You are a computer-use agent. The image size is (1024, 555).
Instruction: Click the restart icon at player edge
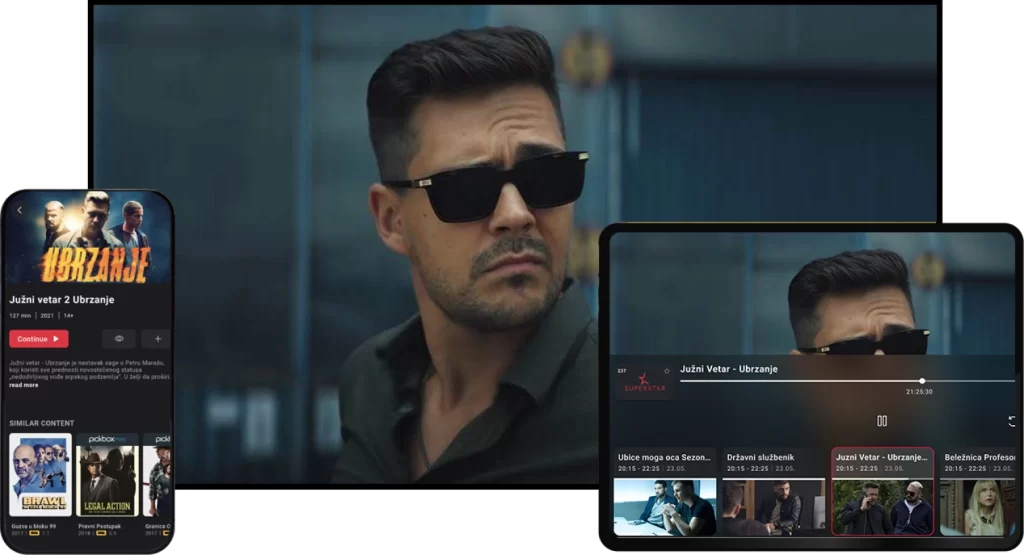(1012, 421)
